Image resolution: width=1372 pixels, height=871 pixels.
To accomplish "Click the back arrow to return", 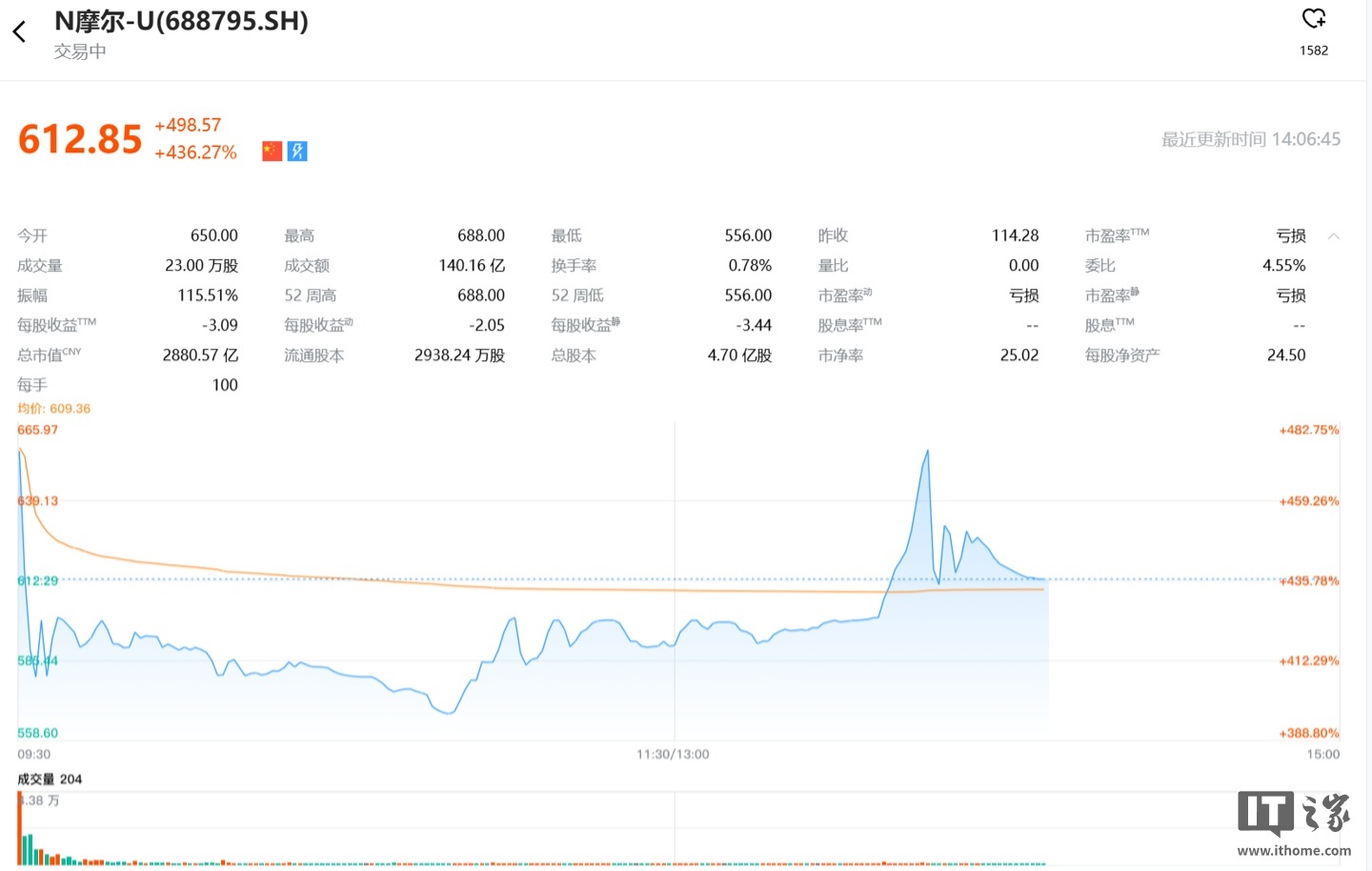I will pos(18,30).
